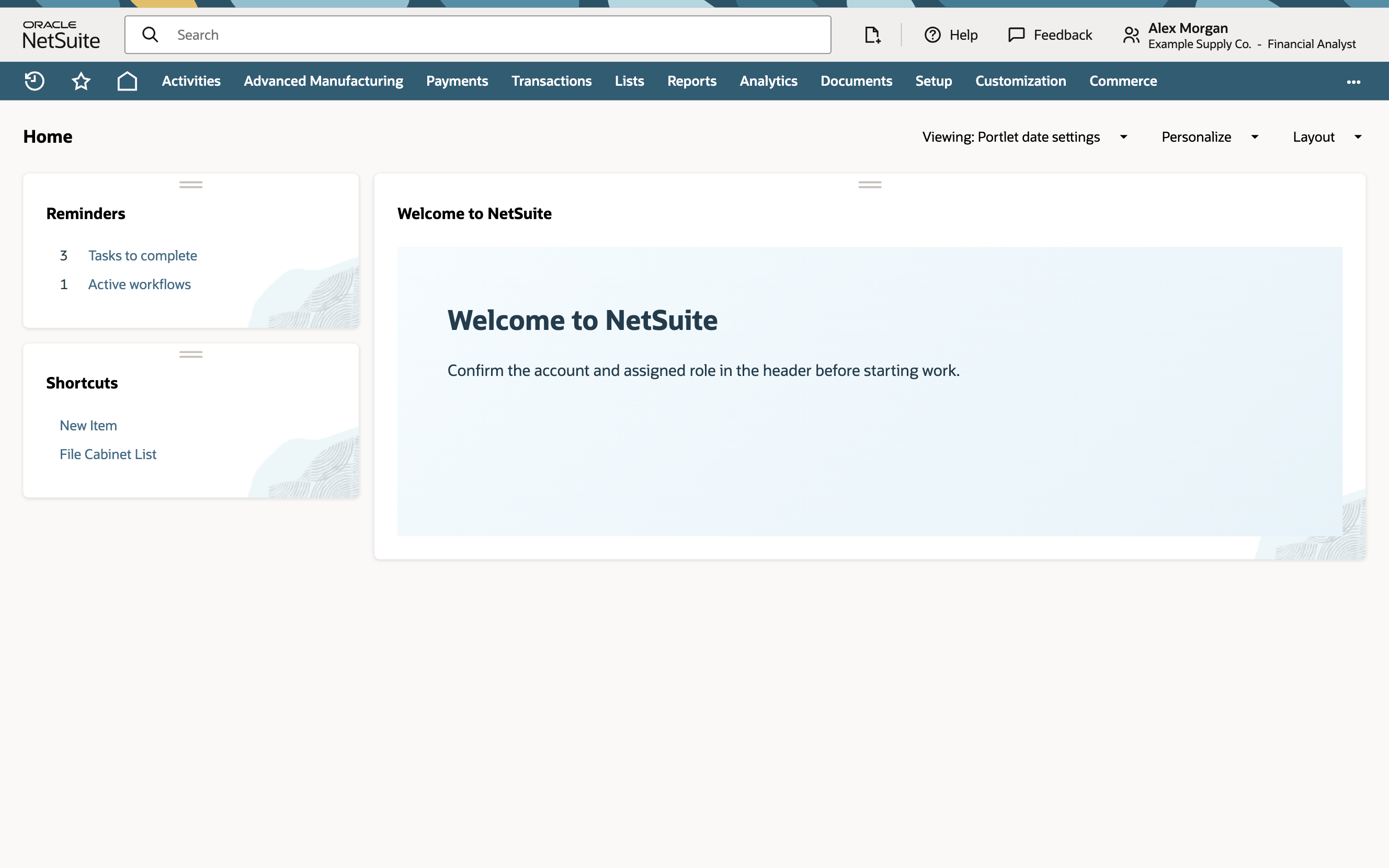Click the Feedback link text
The width and height of the screenshot is (1389, 868).
[1063, 35]
